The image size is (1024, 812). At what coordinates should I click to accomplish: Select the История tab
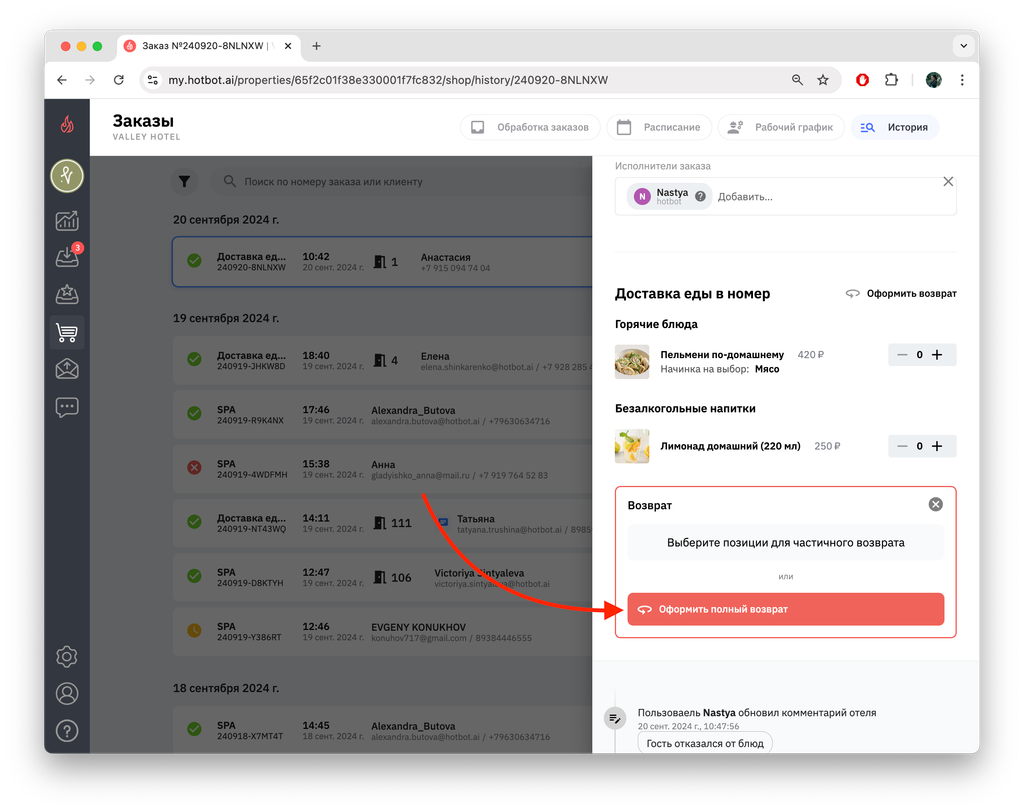(x=894, y=127)
